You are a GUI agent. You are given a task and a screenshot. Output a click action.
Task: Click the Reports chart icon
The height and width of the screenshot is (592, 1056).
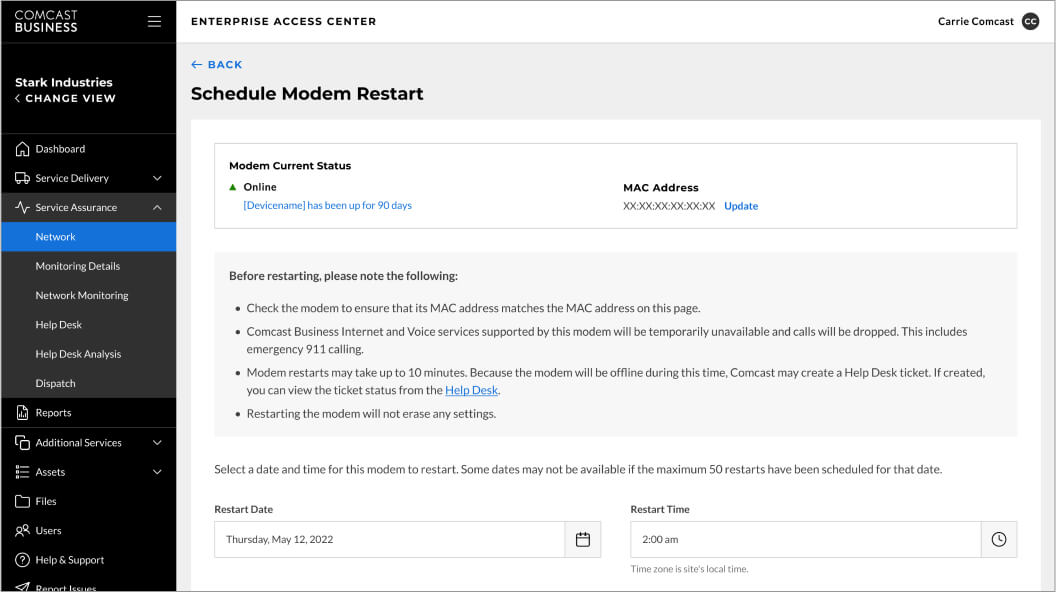(x=22, y=413)
